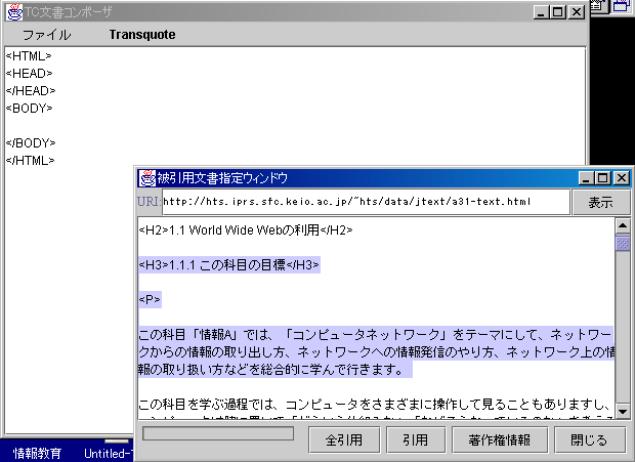The image size is (635, 462).
Task: Click the 全引用 button
Action: coord(336,438)
